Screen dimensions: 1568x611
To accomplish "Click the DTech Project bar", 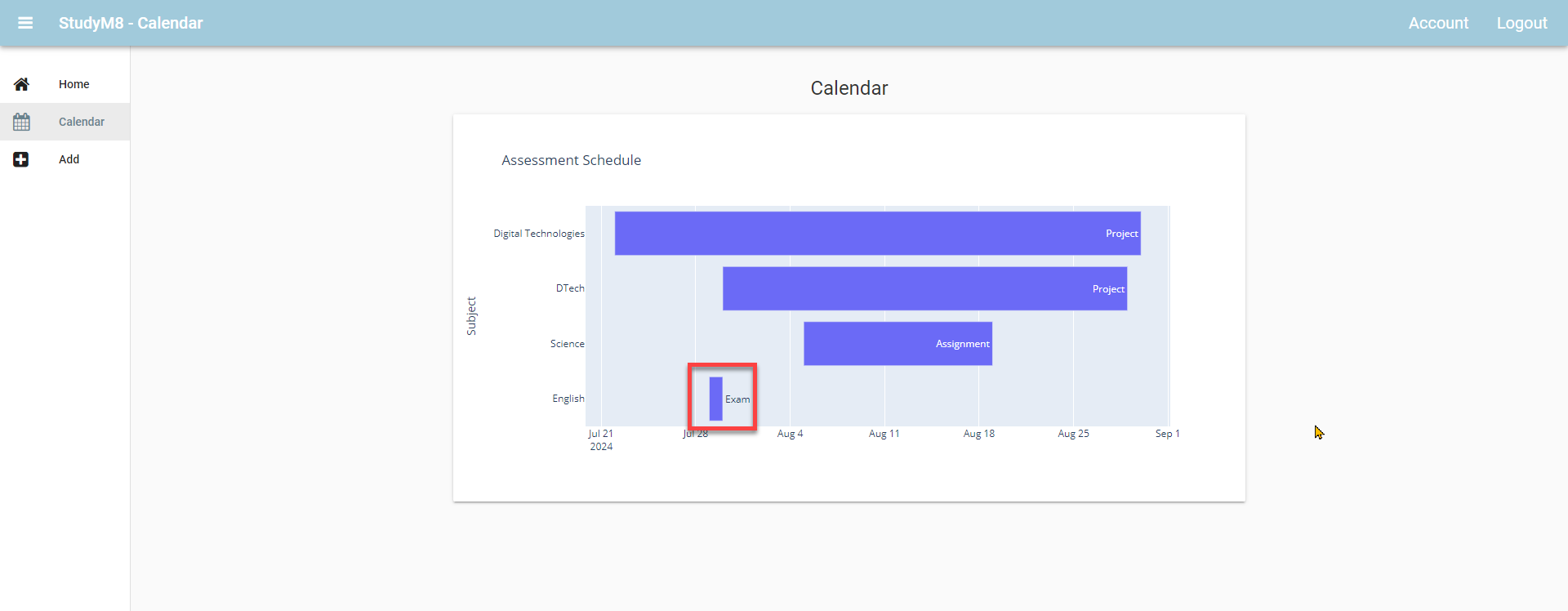I will pyautogui.click(x=924, y=288).
